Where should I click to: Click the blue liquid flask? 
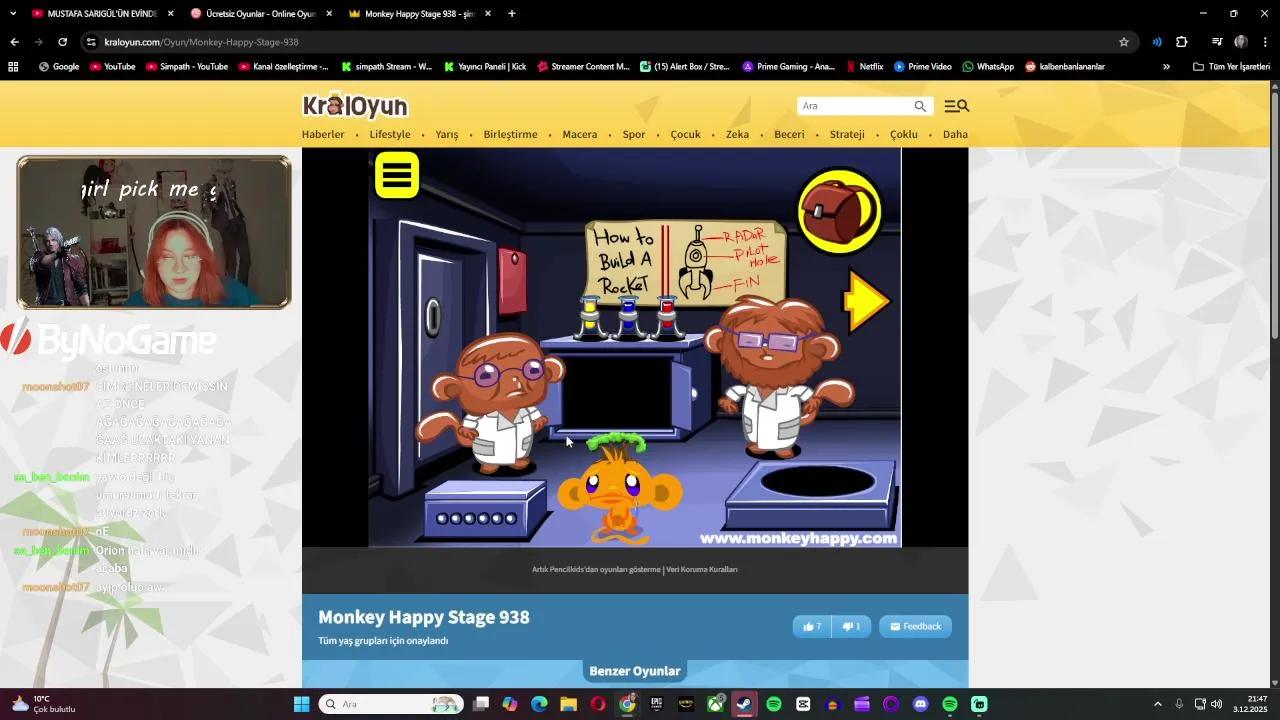[628, 318]
